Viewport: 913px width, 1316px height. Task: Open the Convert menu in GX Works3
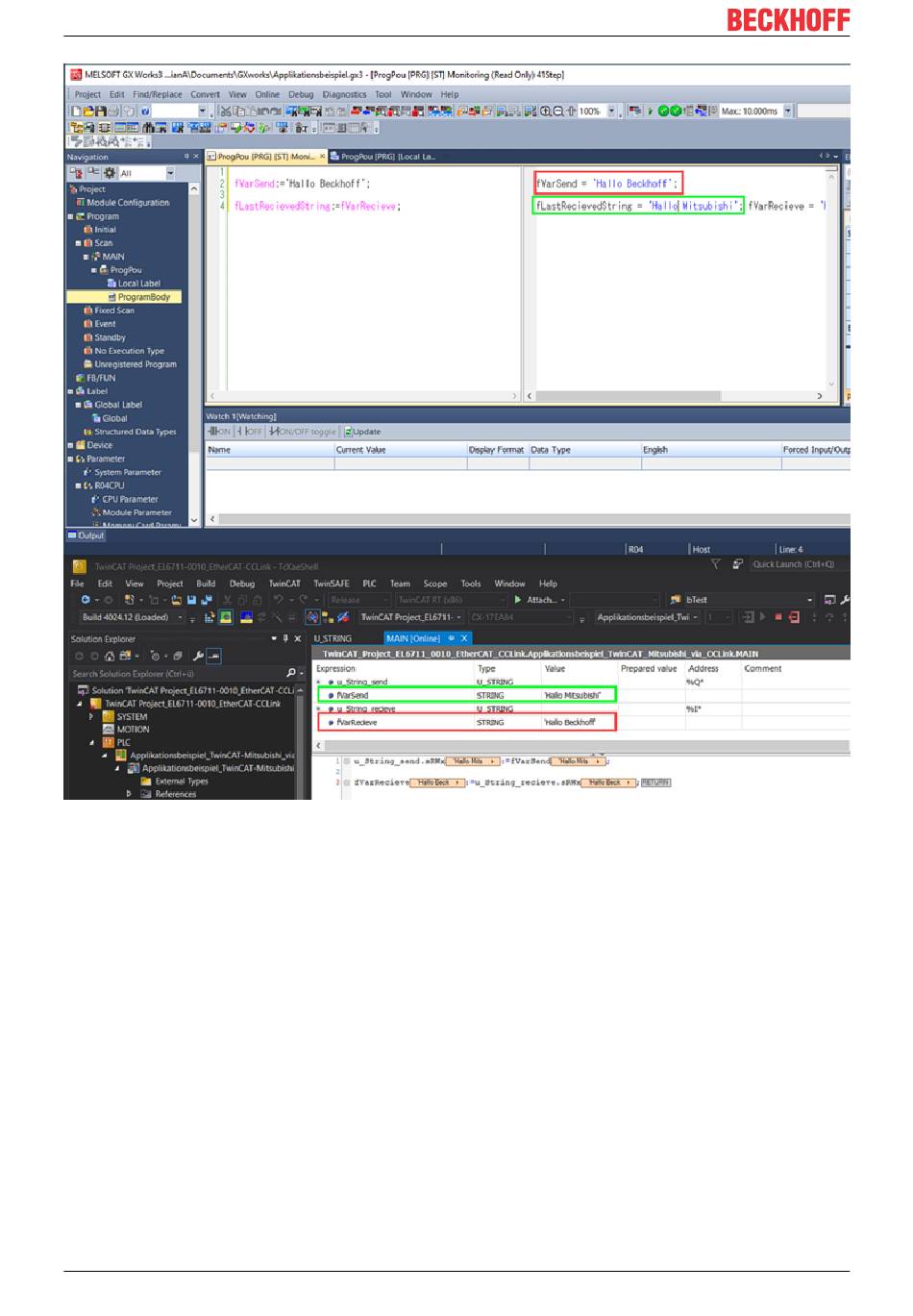point(205,94)
